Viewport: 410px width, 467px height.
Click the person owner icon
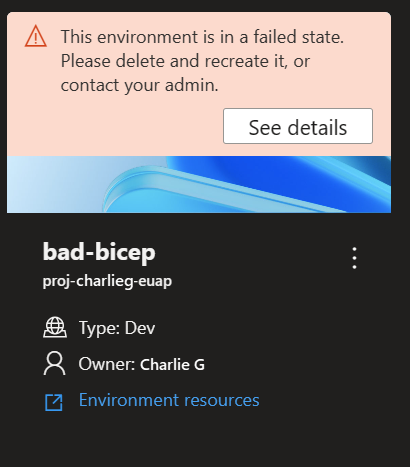54,363
